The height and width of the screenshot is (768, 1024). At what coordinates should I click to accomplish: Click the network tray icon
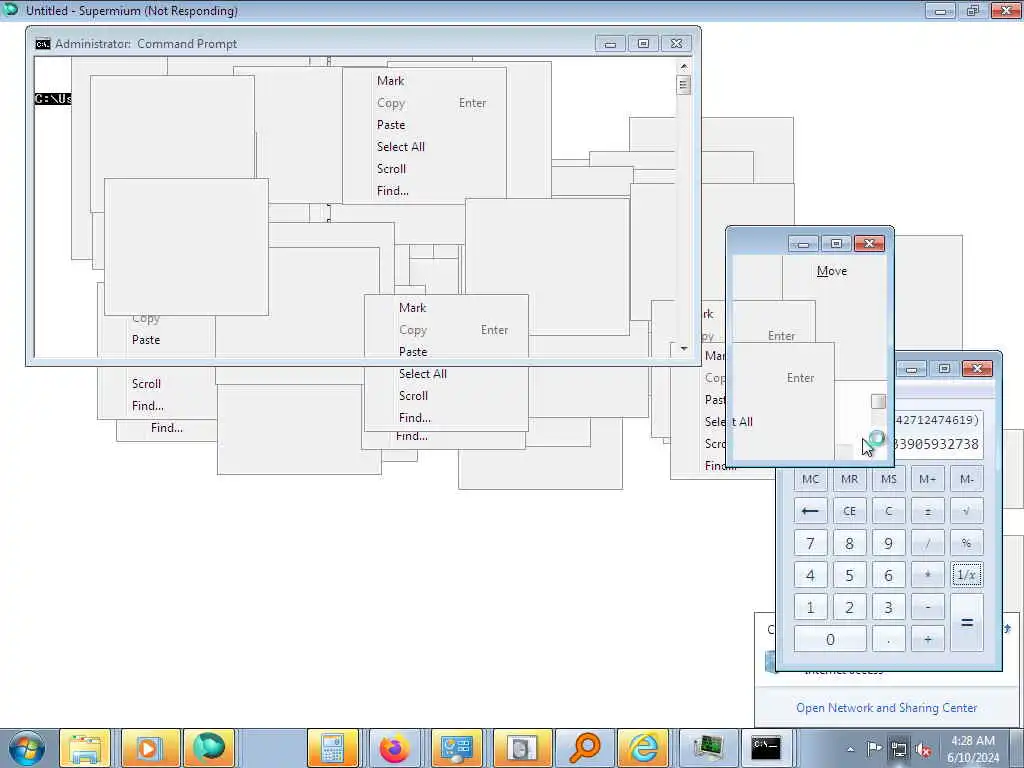899,748
